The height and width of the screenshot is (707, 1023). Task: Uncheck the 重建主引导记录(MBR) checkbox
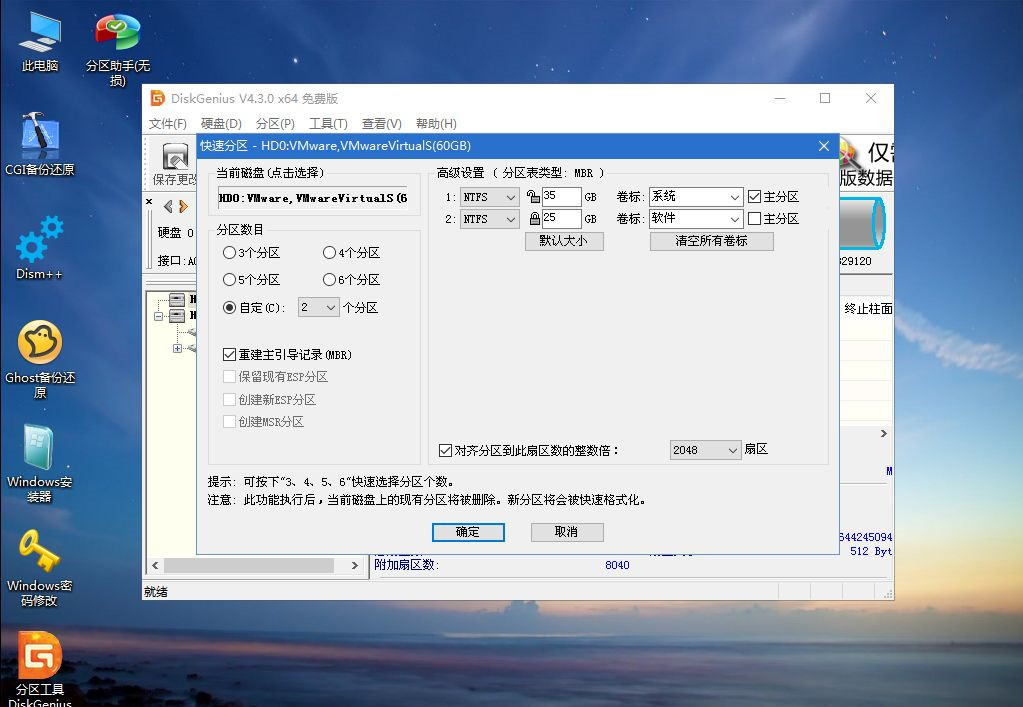pyautogui.click(x=229, y=353)
